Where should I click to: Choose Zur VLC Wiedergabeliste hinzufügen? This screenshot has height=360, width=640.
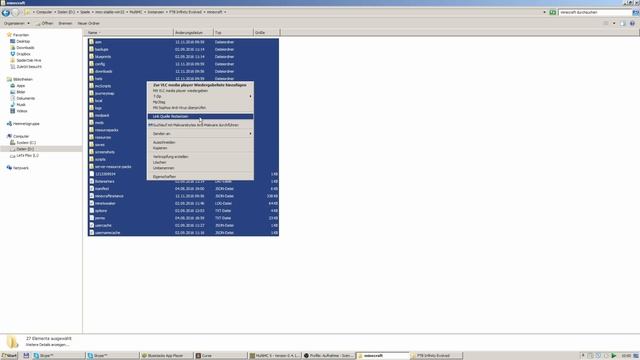(200, 85)
